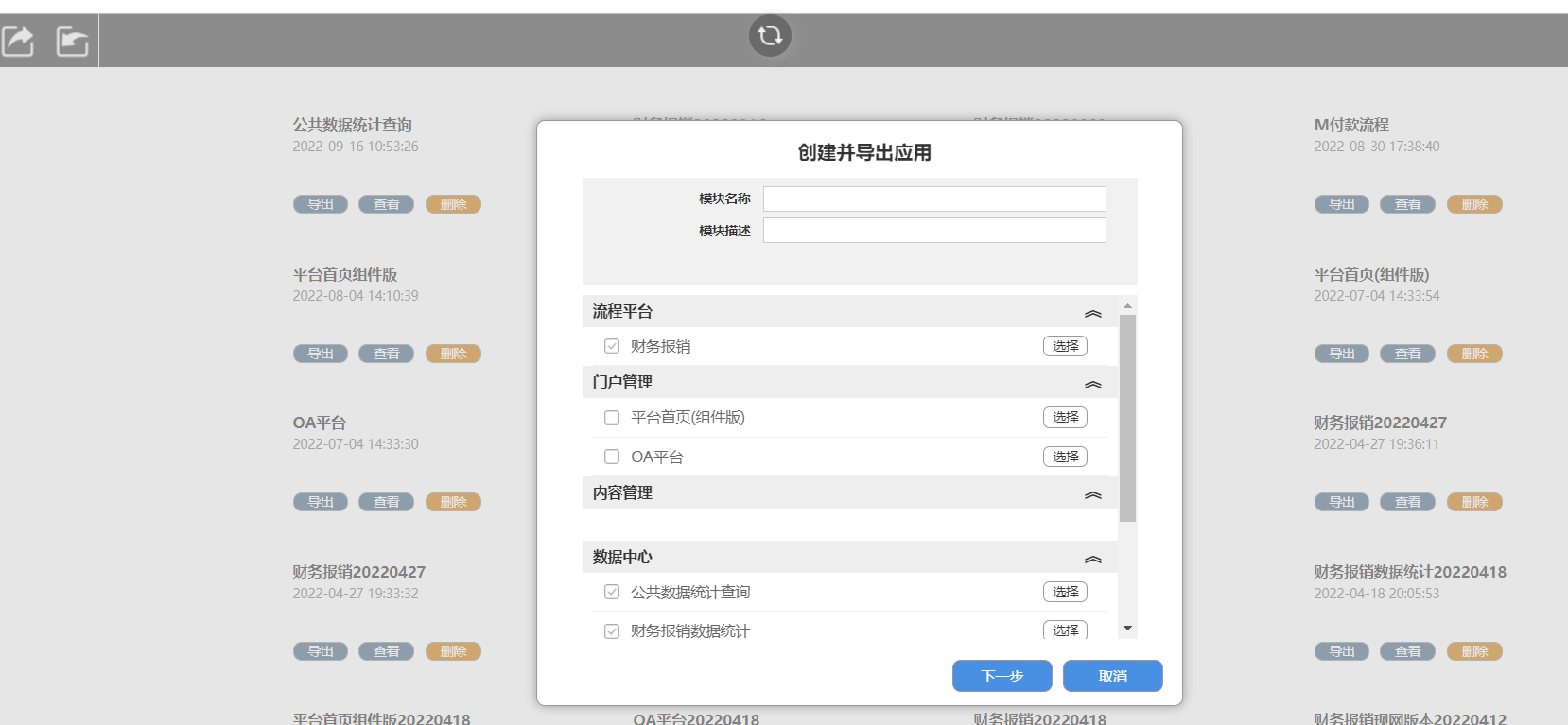Collapse the 门户管理 section

[1093, 384]
